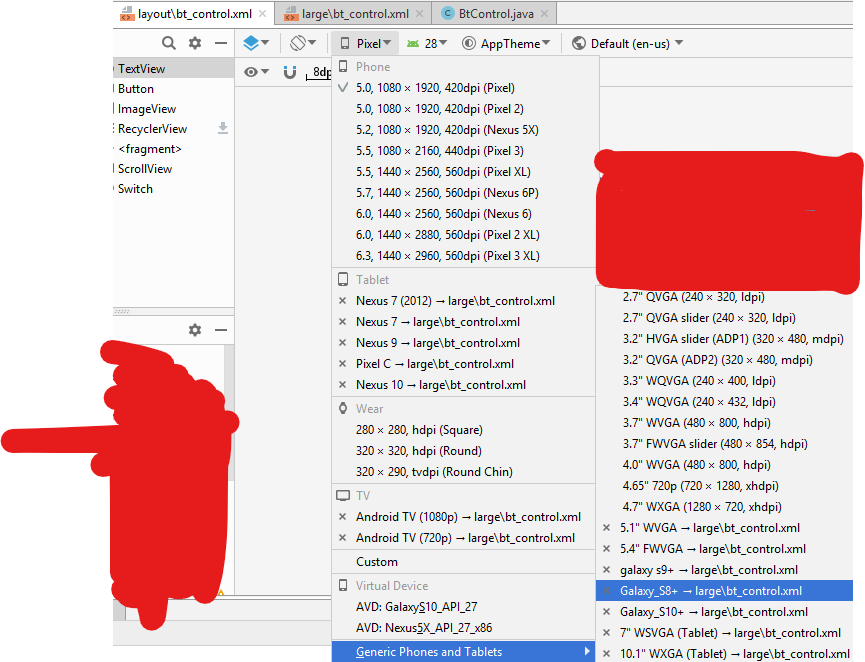Choose the Nexus 6 device entry

(x=464, y=213)
